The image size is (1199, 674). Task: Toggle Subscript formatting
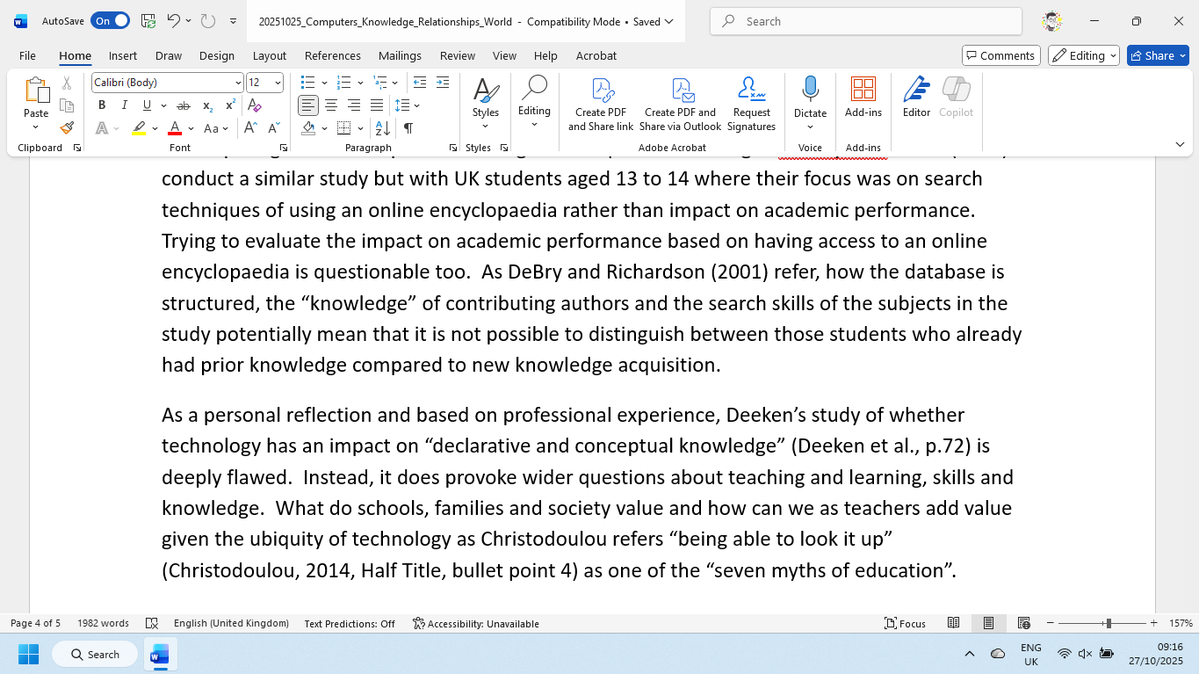[207, 106]
